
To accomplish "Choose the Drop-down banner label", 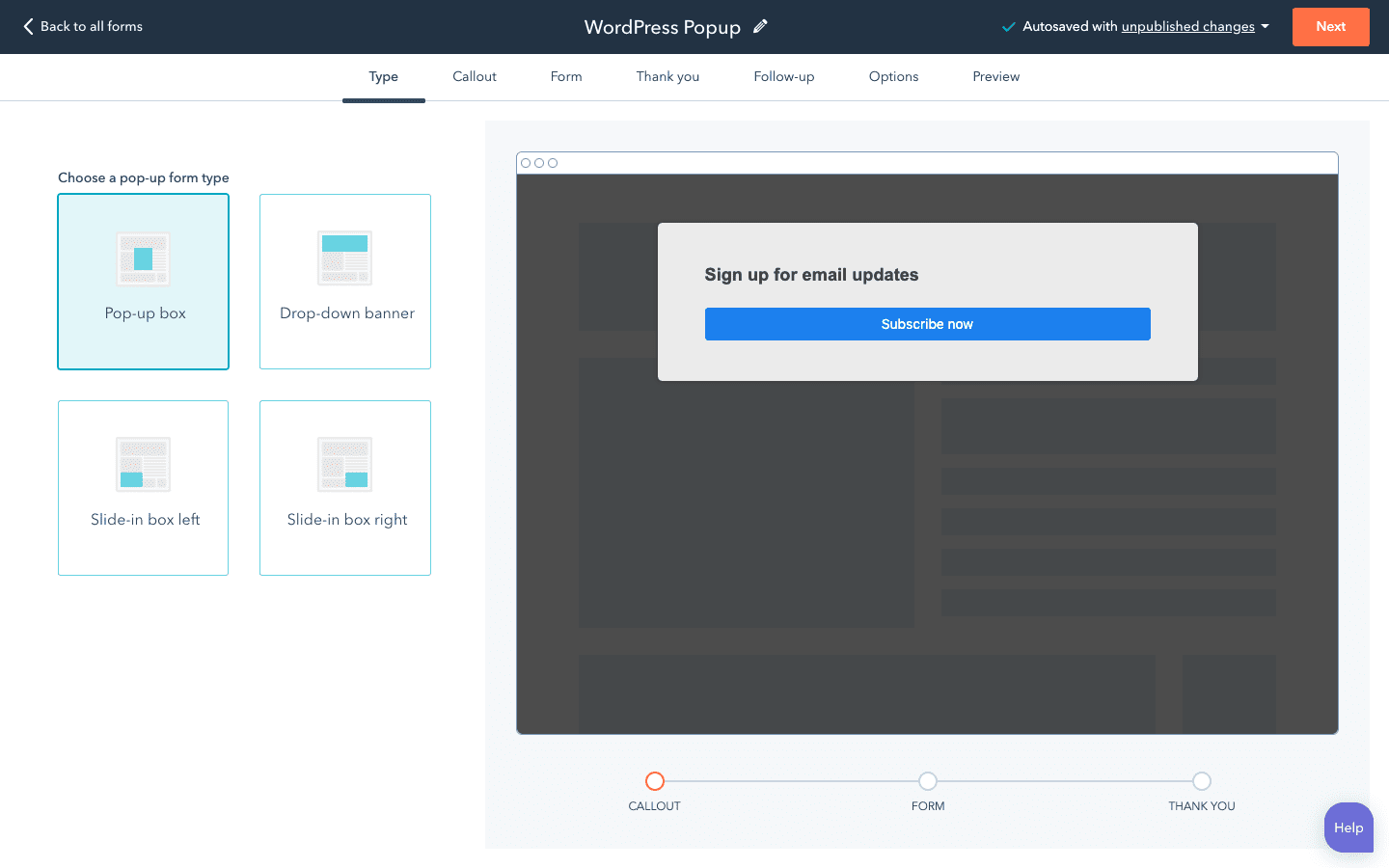I will [346, 313].
